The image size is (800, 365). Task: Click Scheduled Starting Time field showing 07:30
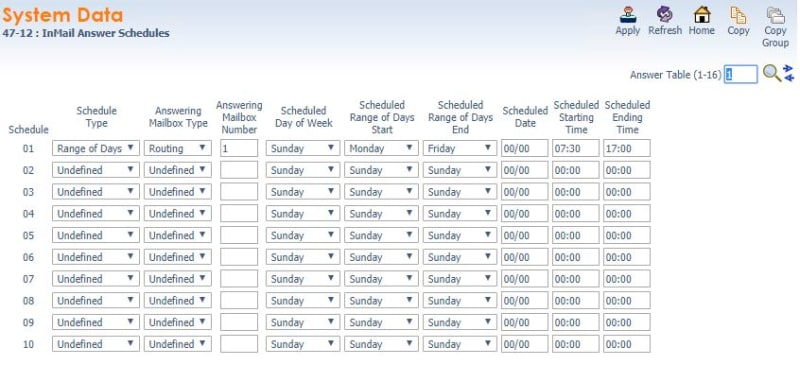coord(576,149)
